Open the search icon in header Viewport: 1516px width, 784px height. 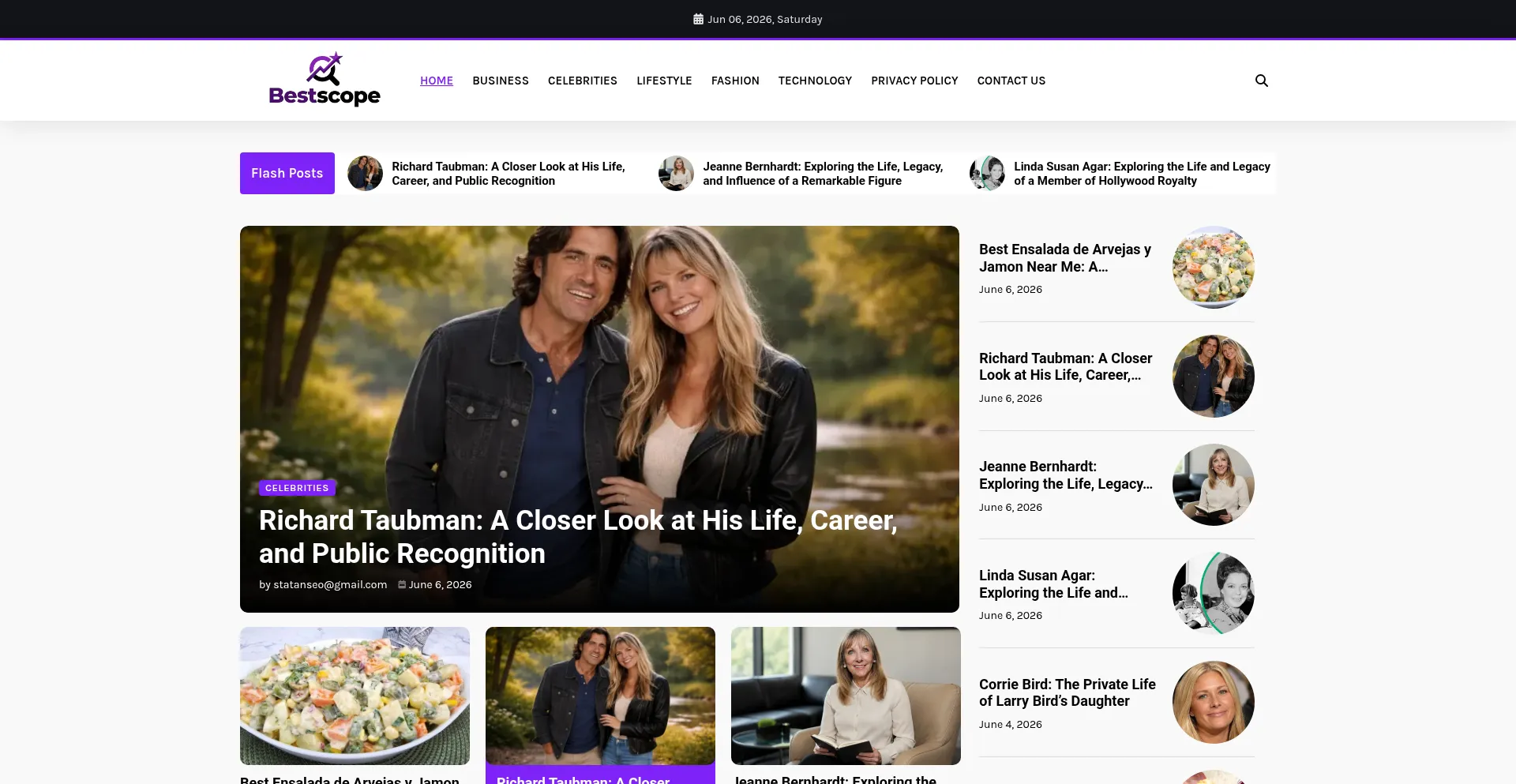(1261, 81)
